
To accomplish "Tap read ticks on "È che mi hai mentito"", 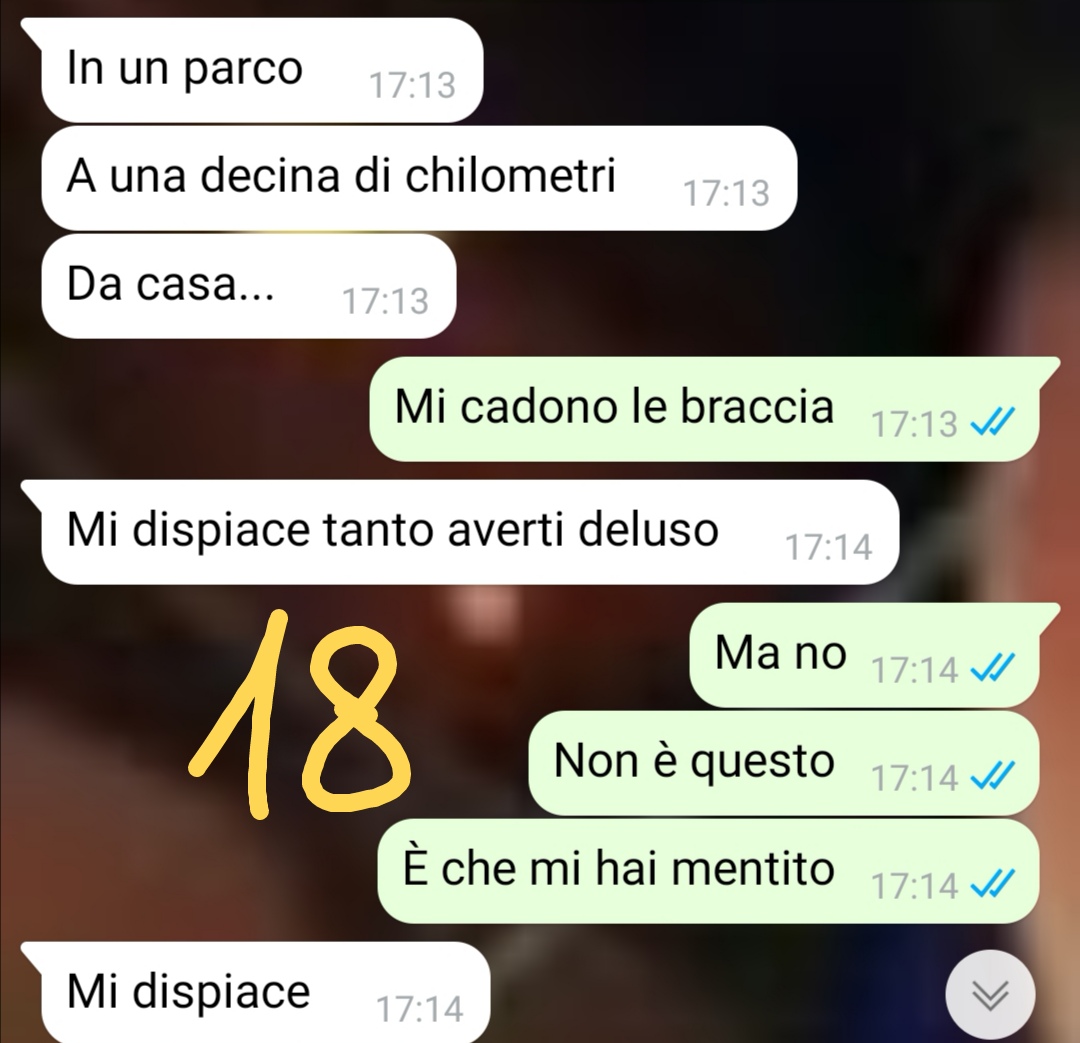I will 993,885.
